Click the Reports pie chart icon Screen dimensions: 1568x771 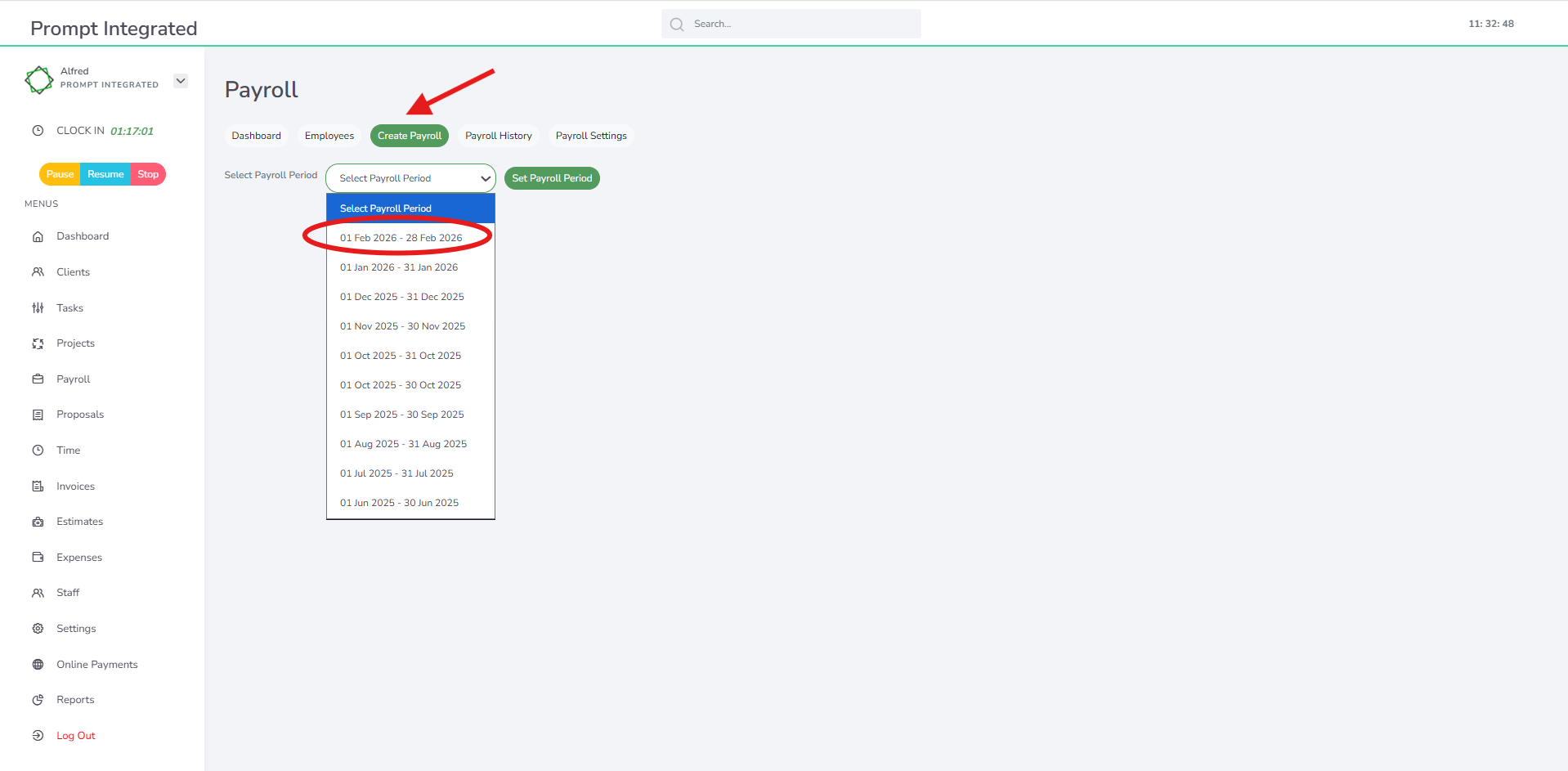38,700
